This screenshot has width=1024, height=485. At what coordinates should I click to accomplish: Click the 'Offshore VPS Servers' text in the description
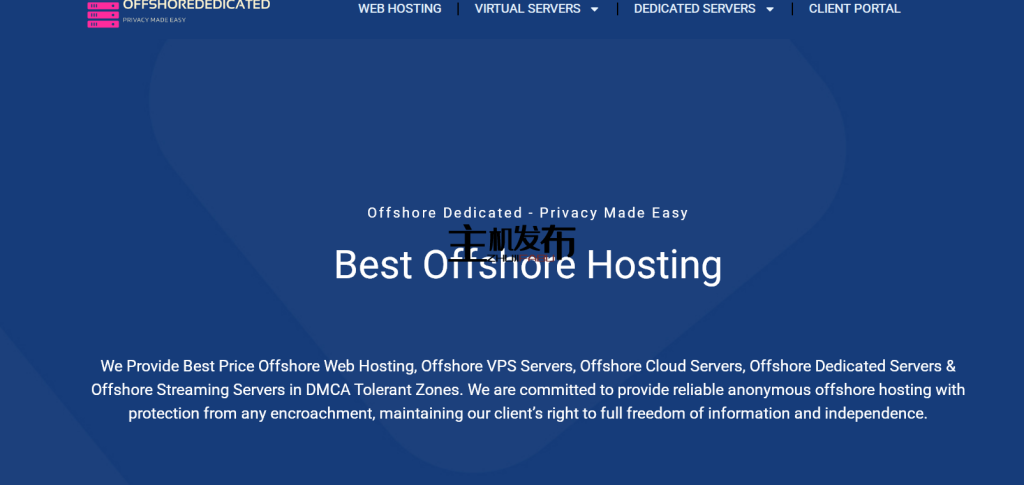[x=497, y=366]
